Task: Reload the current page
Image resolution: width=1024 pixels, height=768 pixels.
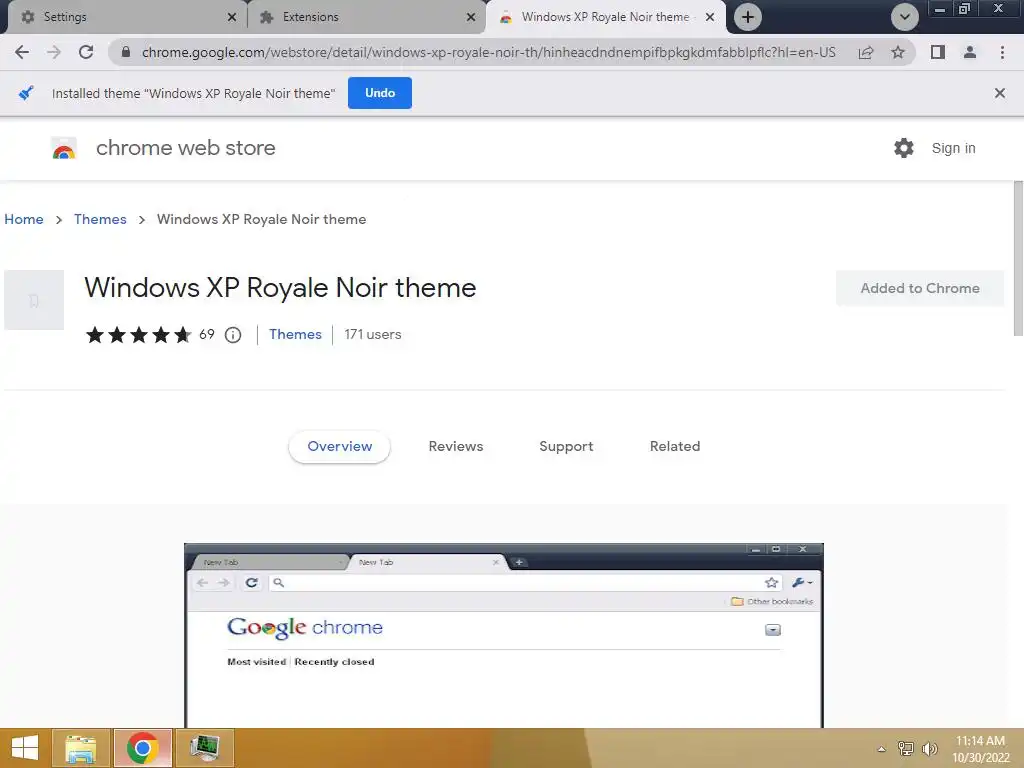Action: (x=86, y=52)
